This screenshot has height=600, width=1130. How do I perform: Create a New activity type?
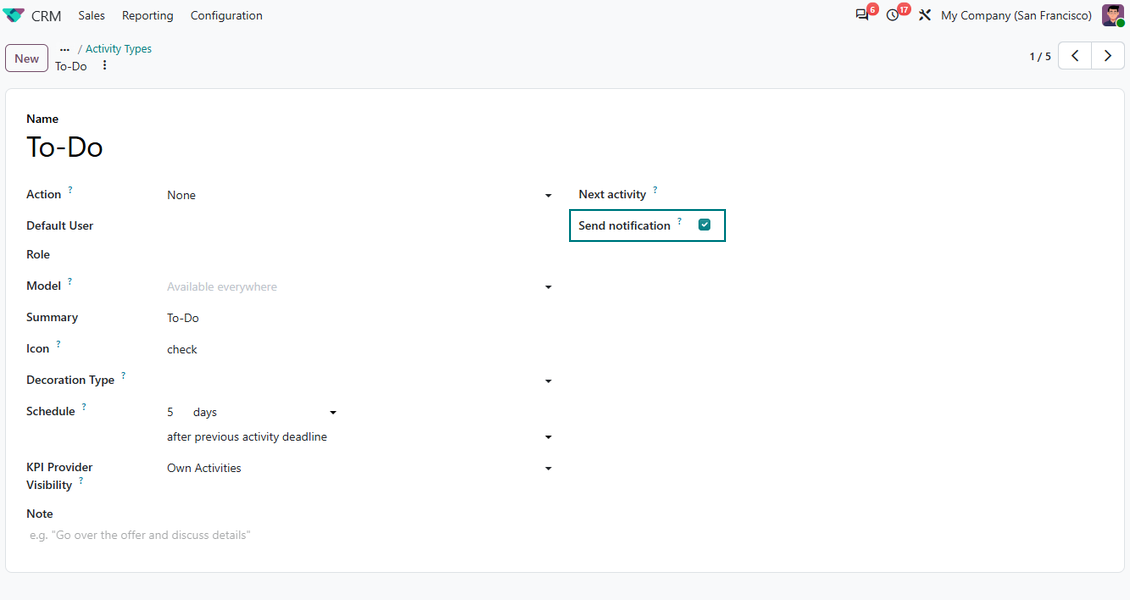click(x=27, y=58)
